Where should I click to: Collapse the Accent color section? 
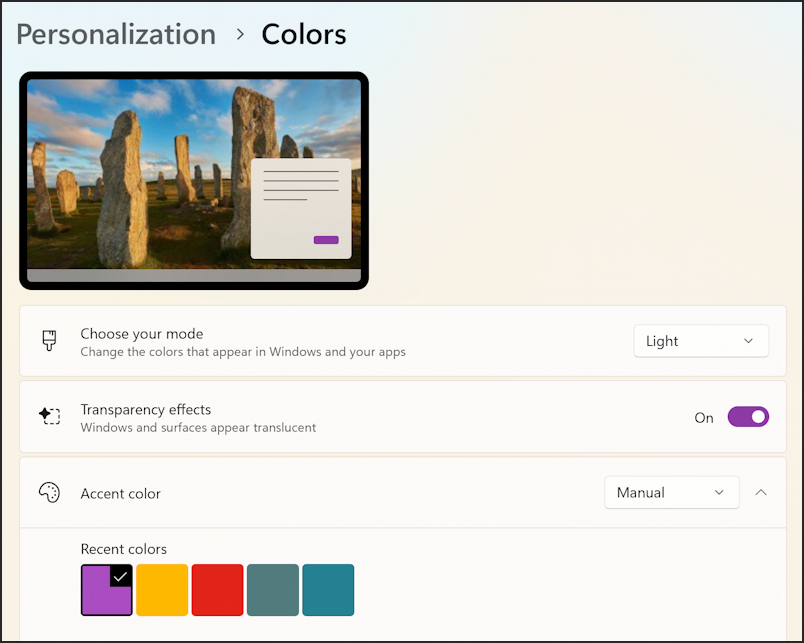761,493
